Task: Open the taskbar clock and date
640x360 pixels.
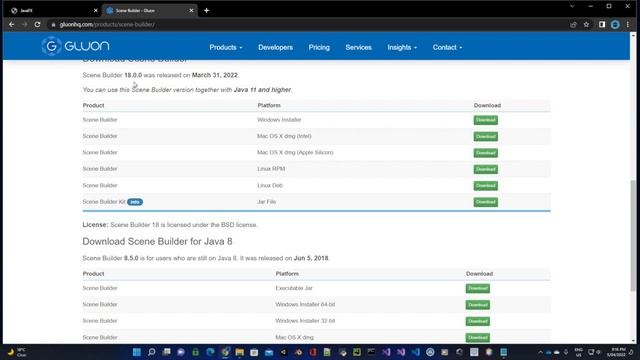Action: [616, 352]
